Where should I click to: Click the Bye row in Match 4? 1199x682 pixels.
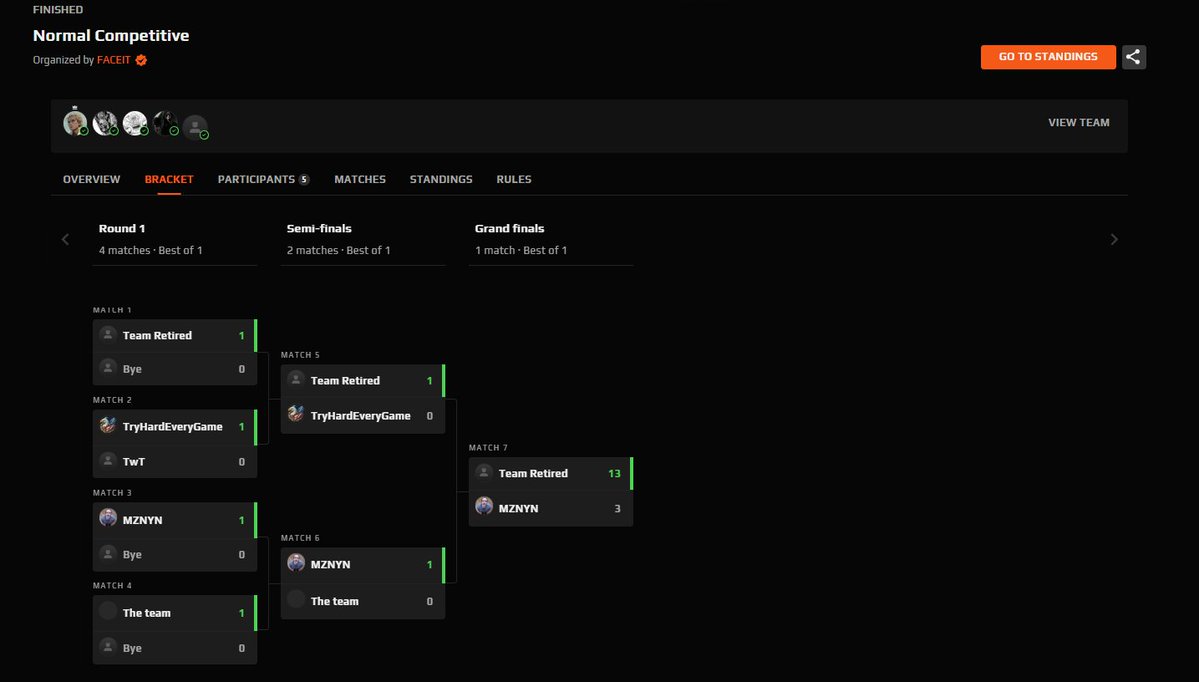(174, 648)
